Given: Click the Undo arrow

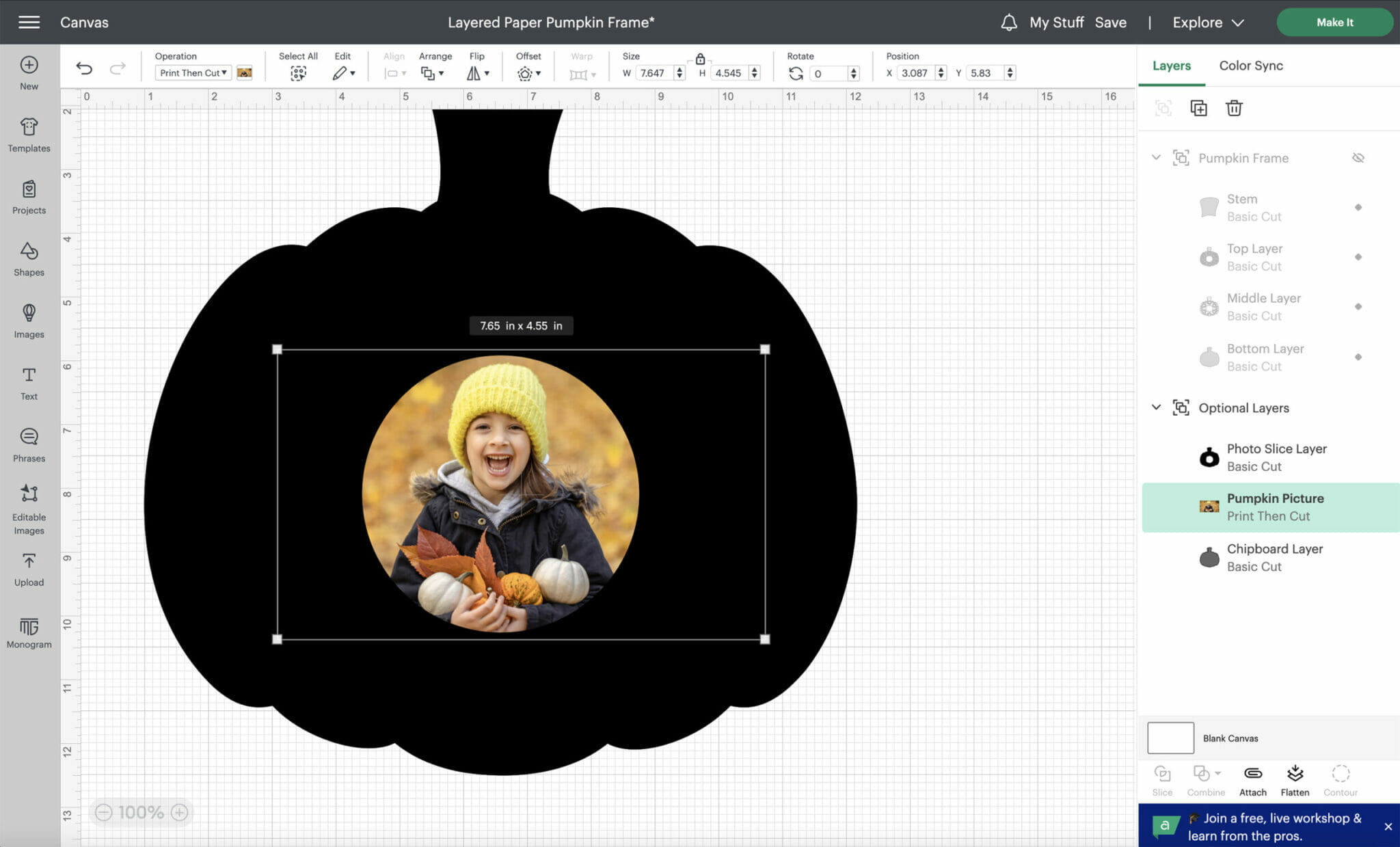Looking at the screenshot, I should [84, 68].
